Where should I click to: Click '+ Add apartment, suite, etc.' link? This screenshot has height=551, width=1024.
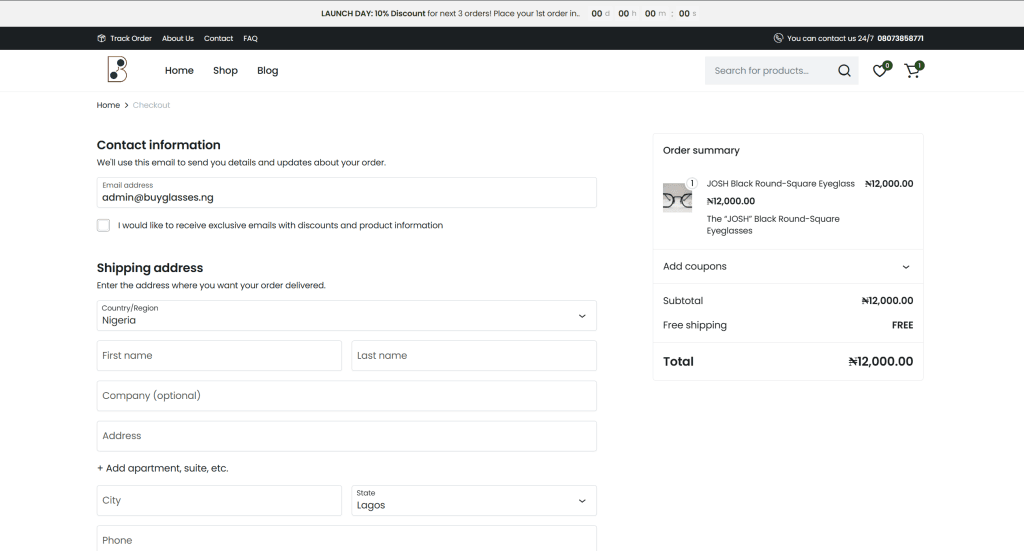pyautogui.click(x=162, y=468)
